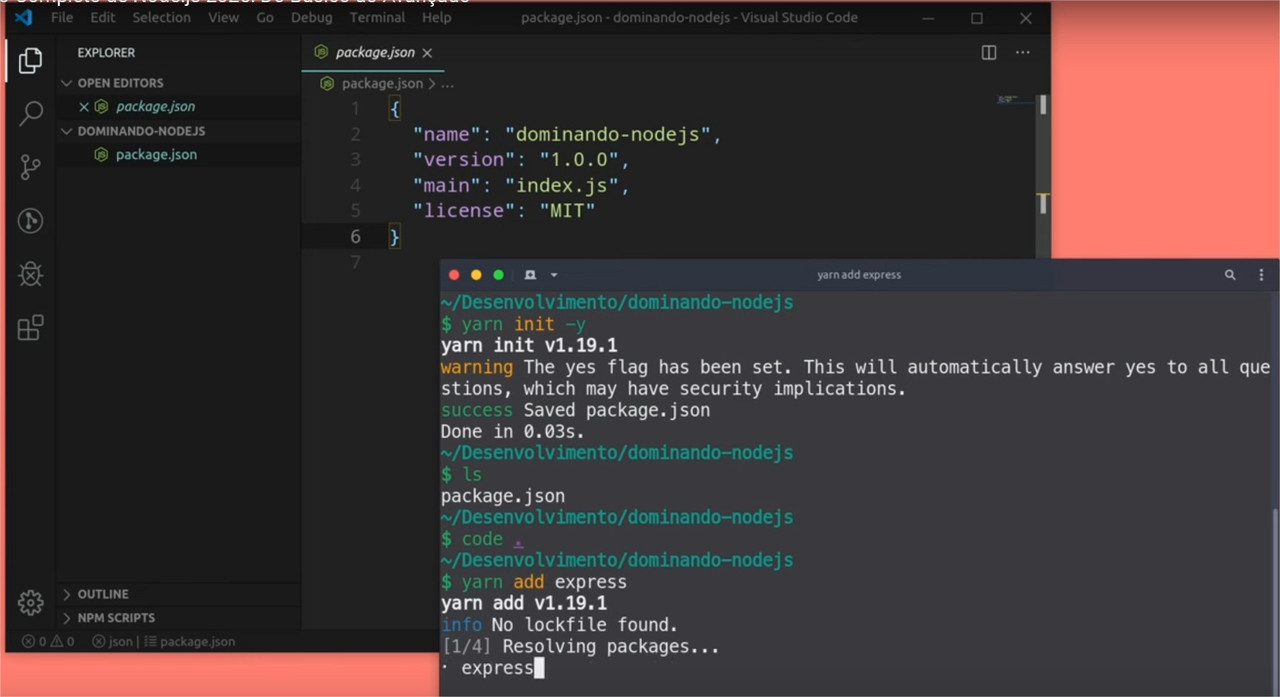Click 'yarn add express' command line in terminal

(544, 582)
